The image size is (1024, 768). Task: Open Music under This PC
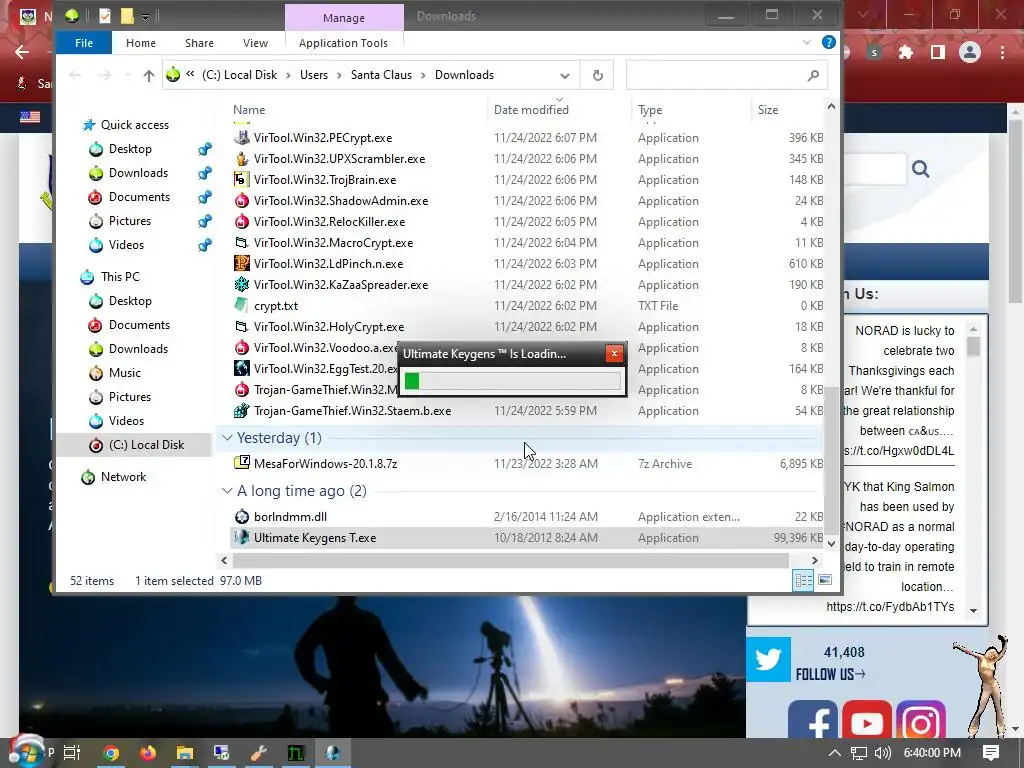124,373
